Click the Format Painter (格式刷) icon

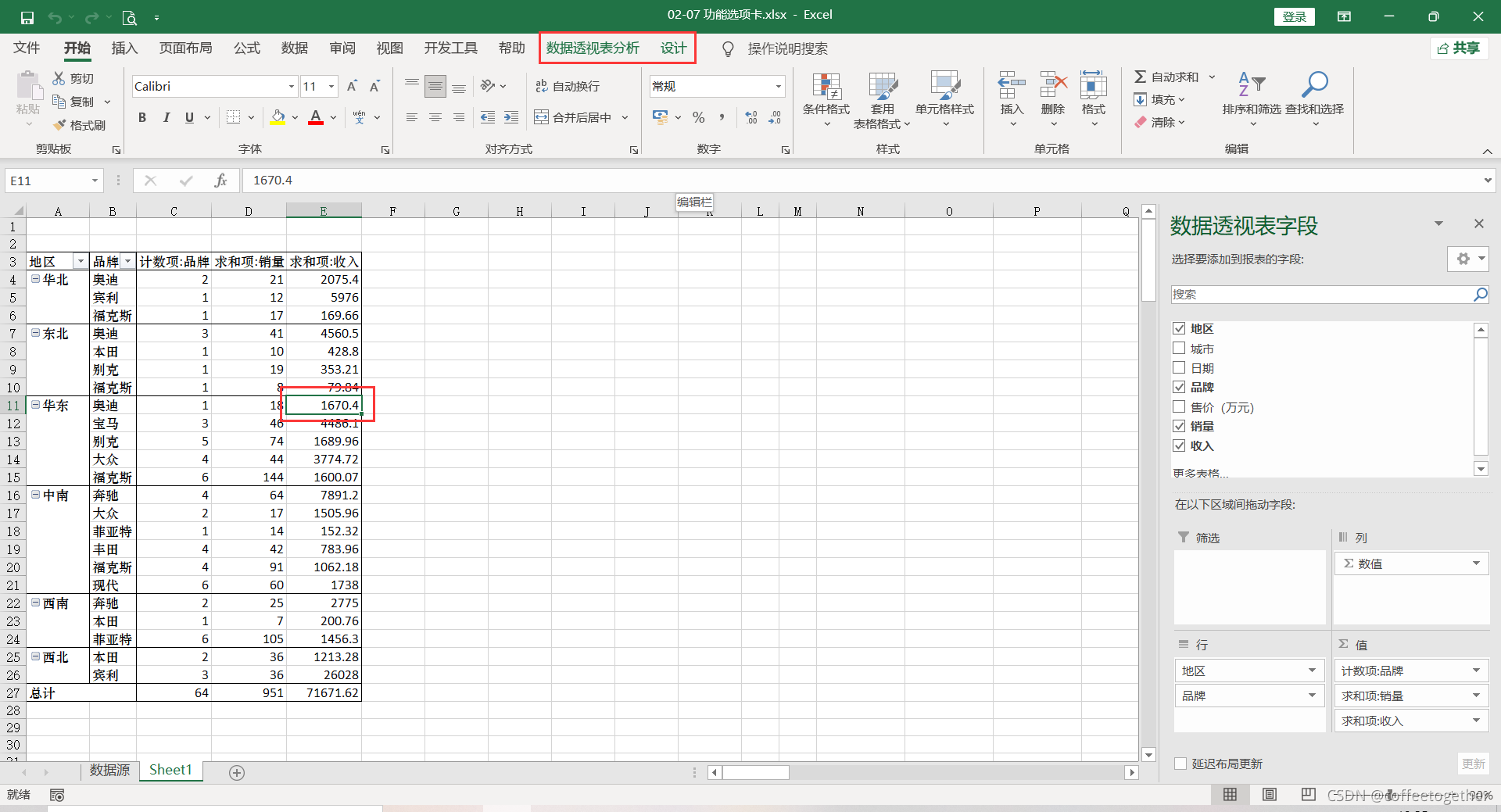(59, 125)
